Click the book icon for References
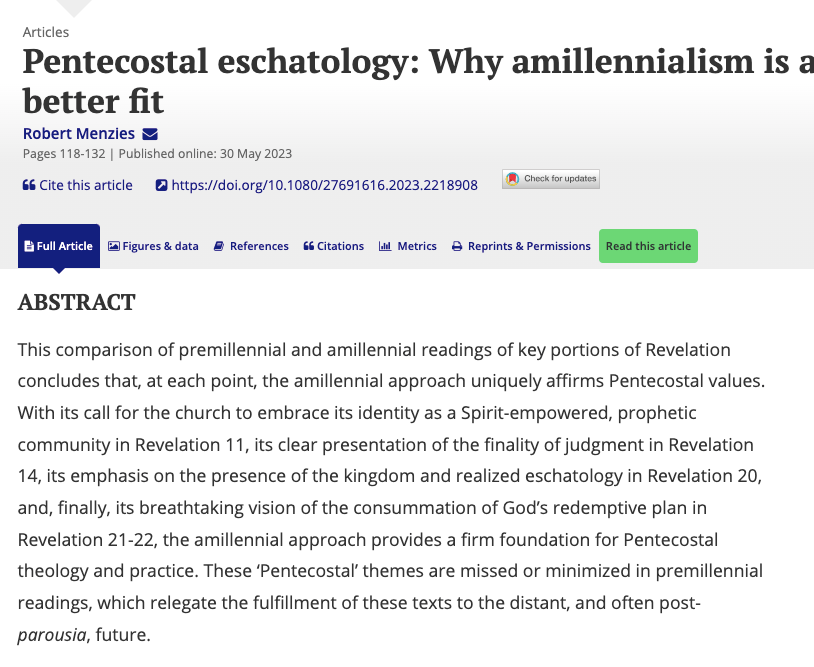Screen dimensions: 814x667 [219, 246]
